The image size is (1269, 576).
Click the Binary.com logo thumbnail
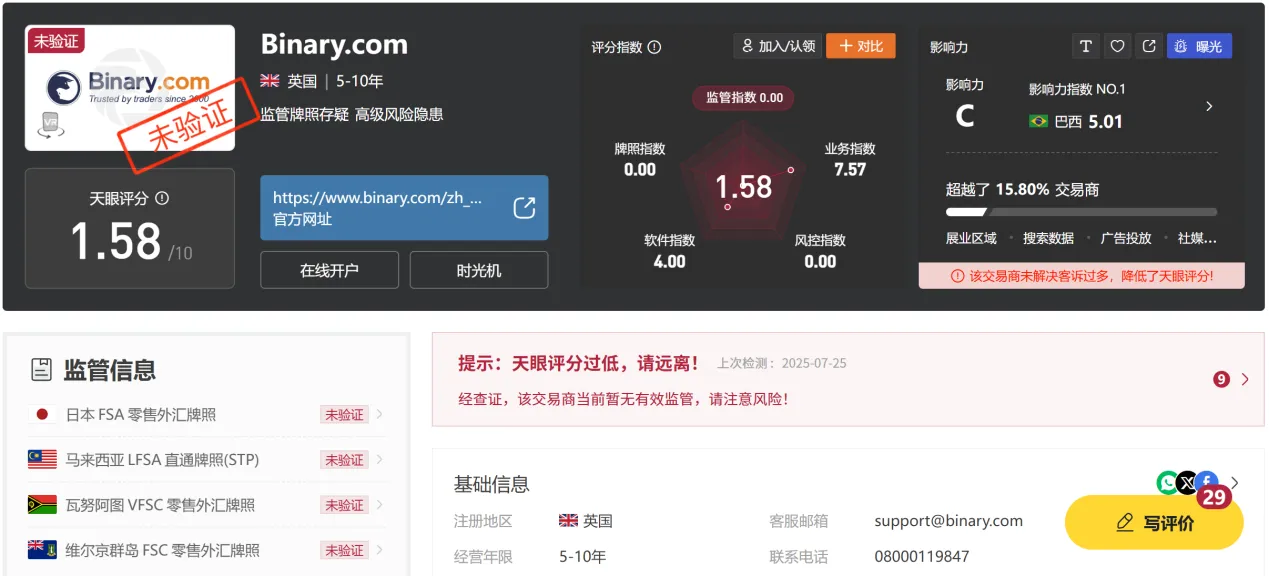point(130,88)
